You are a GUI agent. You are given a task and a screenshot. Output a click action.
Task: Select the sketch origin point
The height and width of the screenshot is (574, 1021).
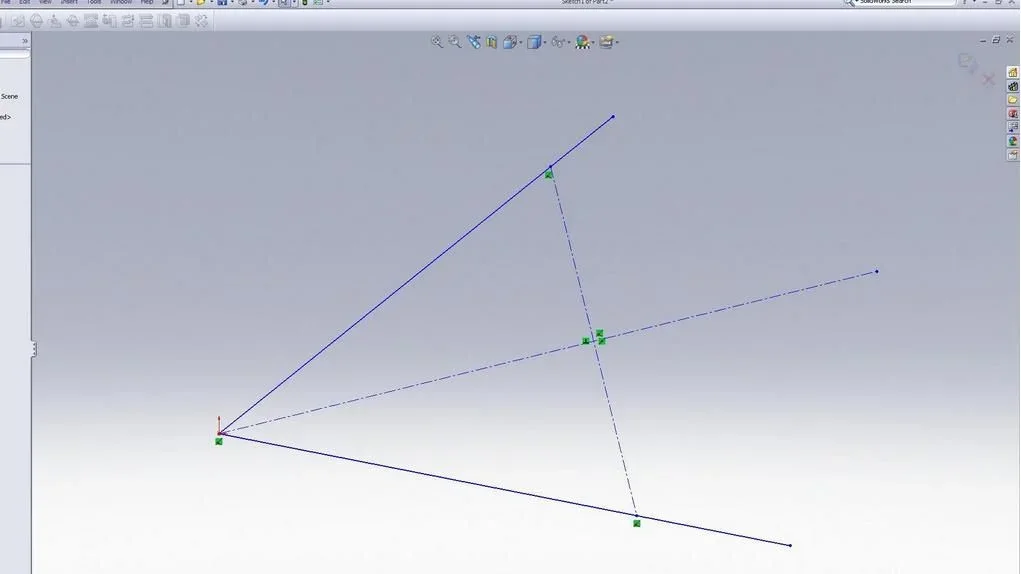tap(219, 433)
